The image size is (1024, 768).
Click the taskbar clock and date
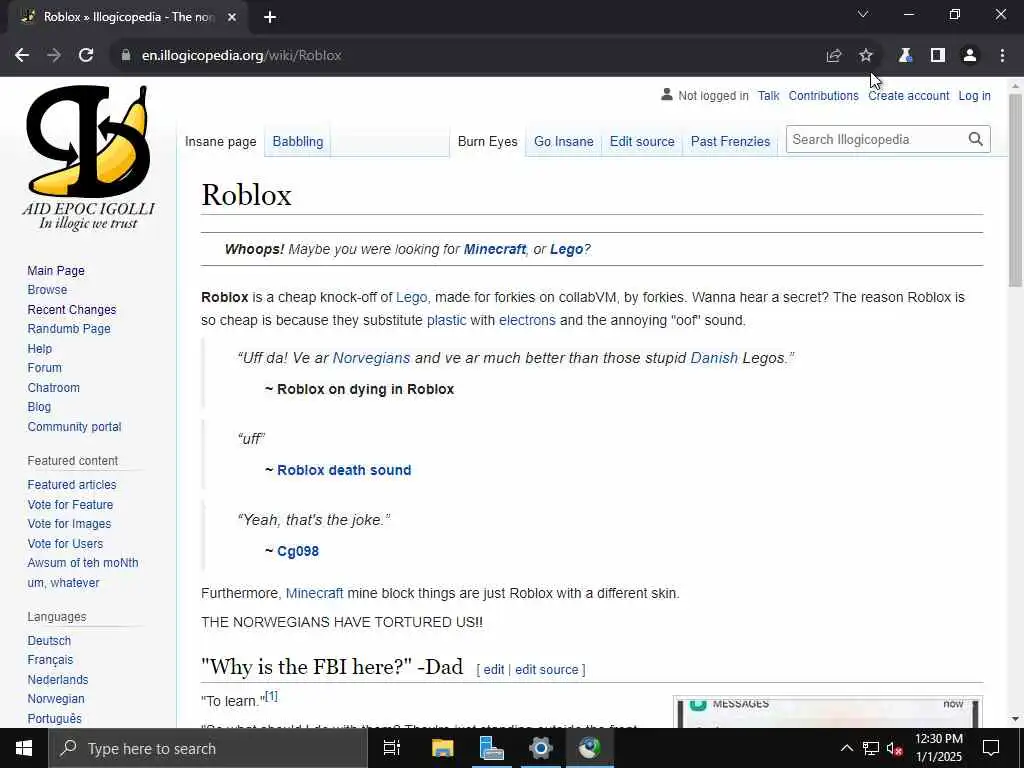[938, 748]
